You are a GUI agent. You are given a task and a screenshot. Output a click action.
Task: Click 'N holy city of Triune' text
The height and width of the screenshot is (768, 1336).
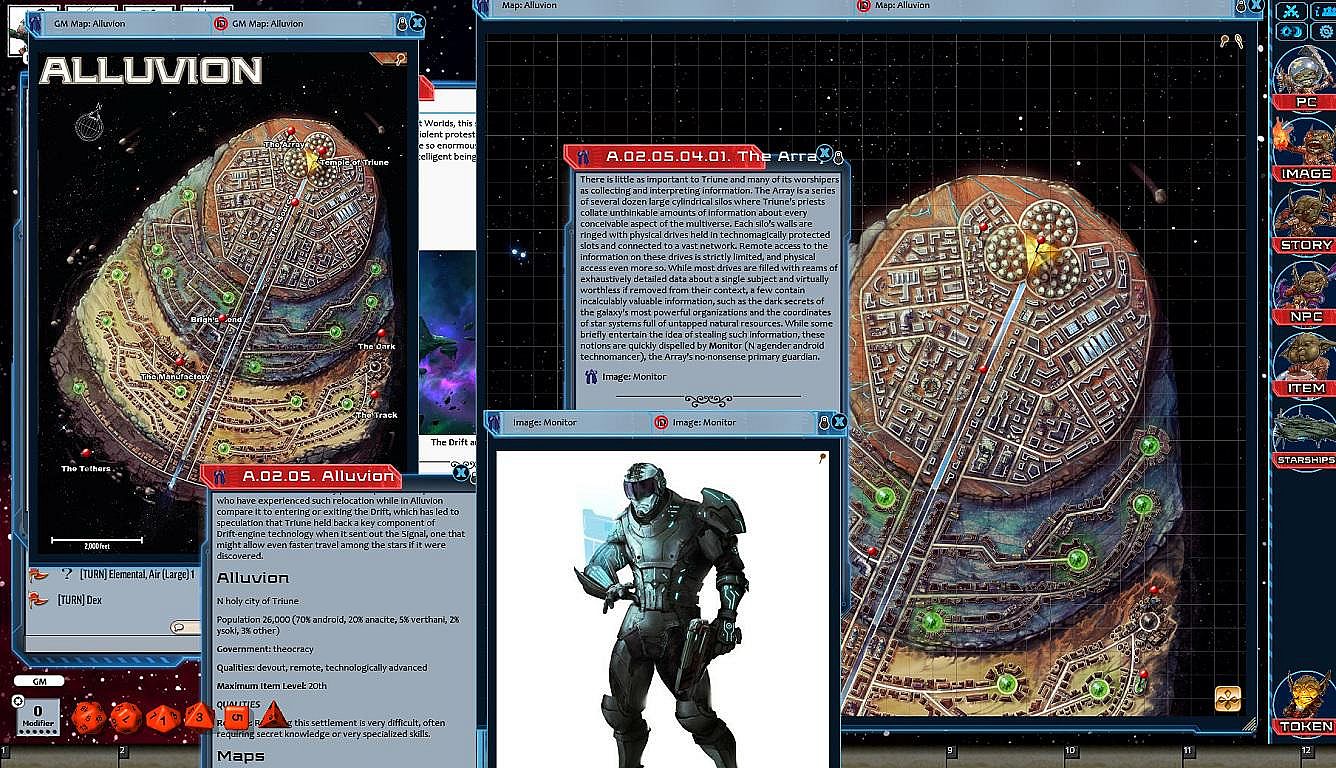257,601
